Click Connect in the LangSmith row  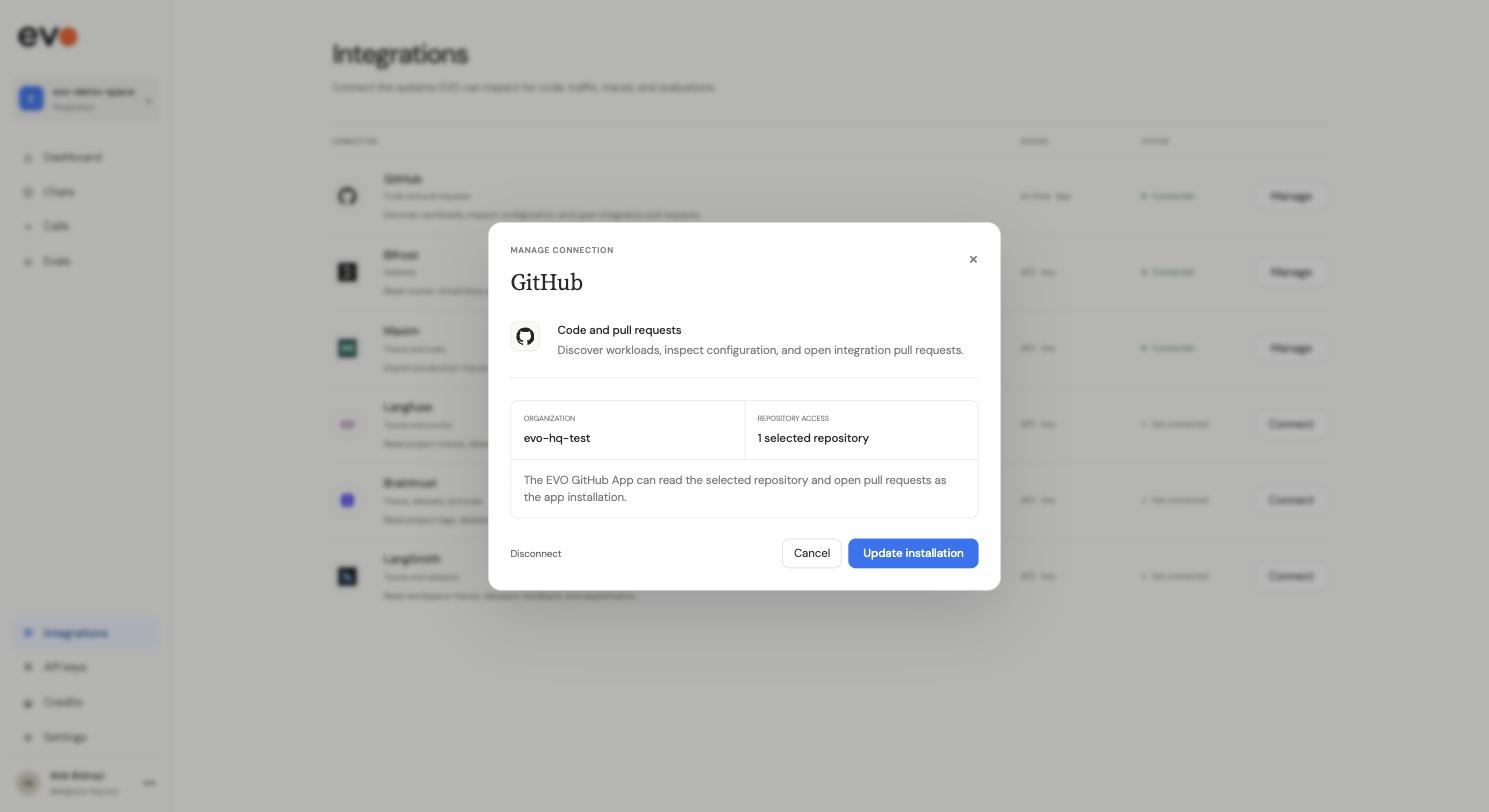pyautogui.click(x=1291, y=576)
